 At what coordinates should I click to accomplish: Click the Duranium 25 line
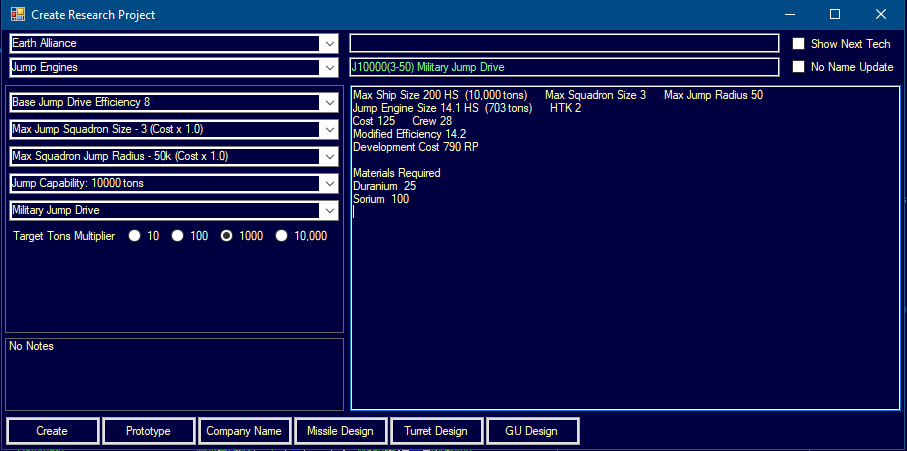point(385,186)
